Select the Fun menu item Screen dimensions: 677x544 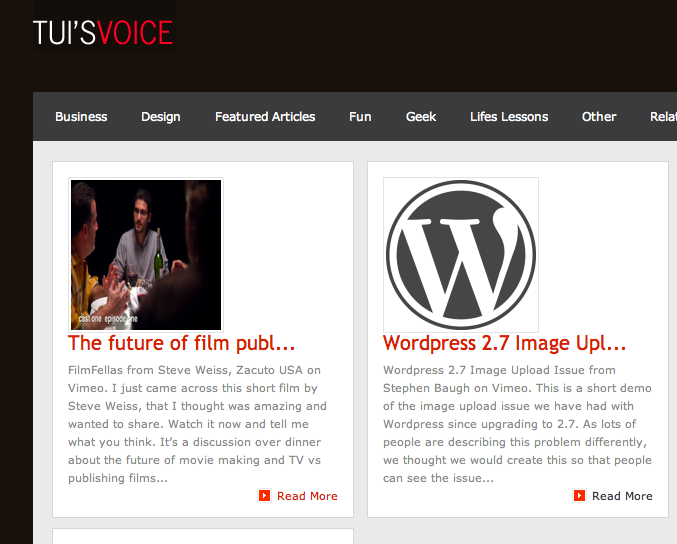pos(360,117)
